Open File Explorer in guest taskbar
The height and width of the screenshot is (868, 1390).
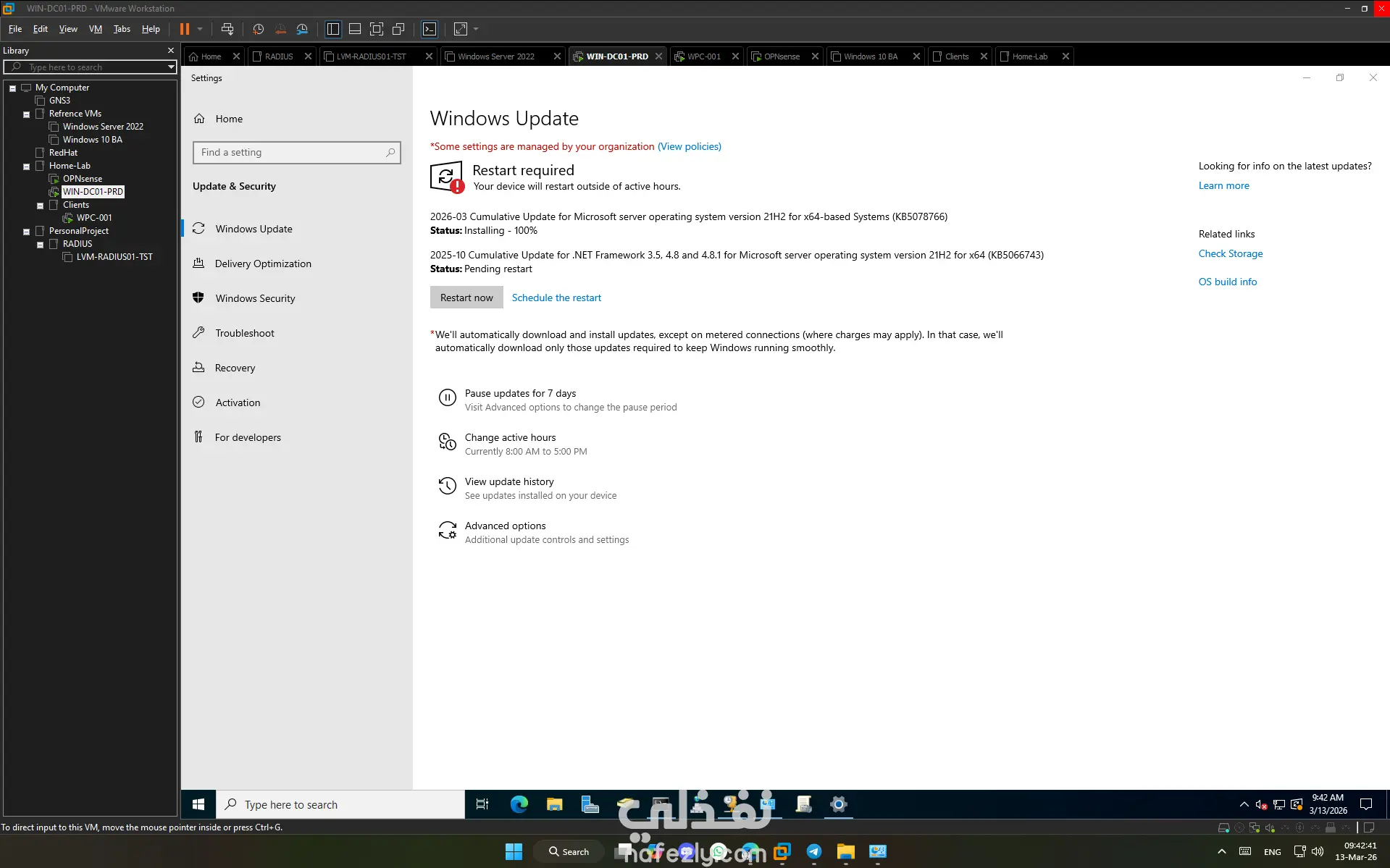(555, 804)
